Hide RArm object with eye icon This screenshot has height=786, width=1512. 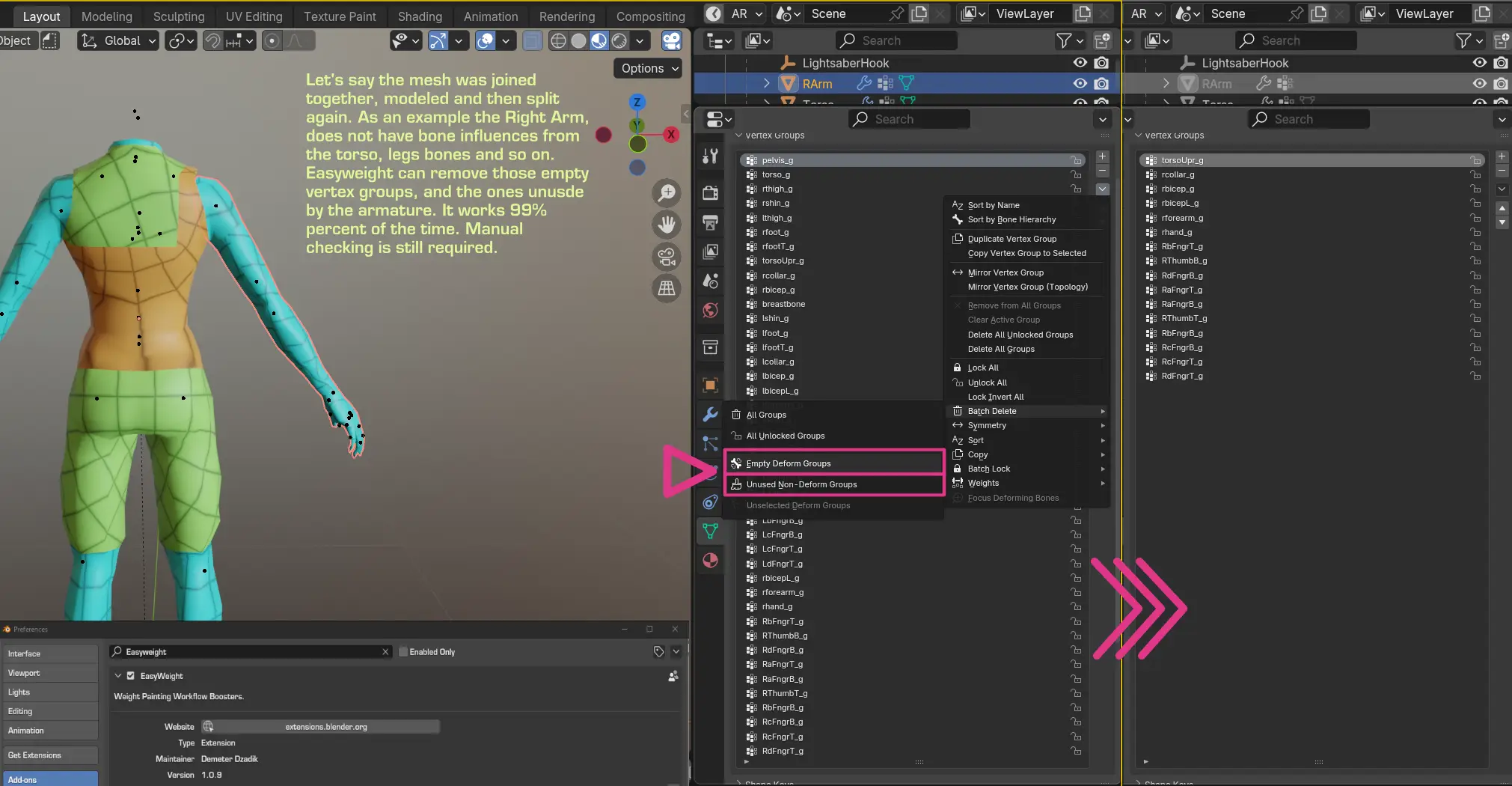coord(1080,84)
